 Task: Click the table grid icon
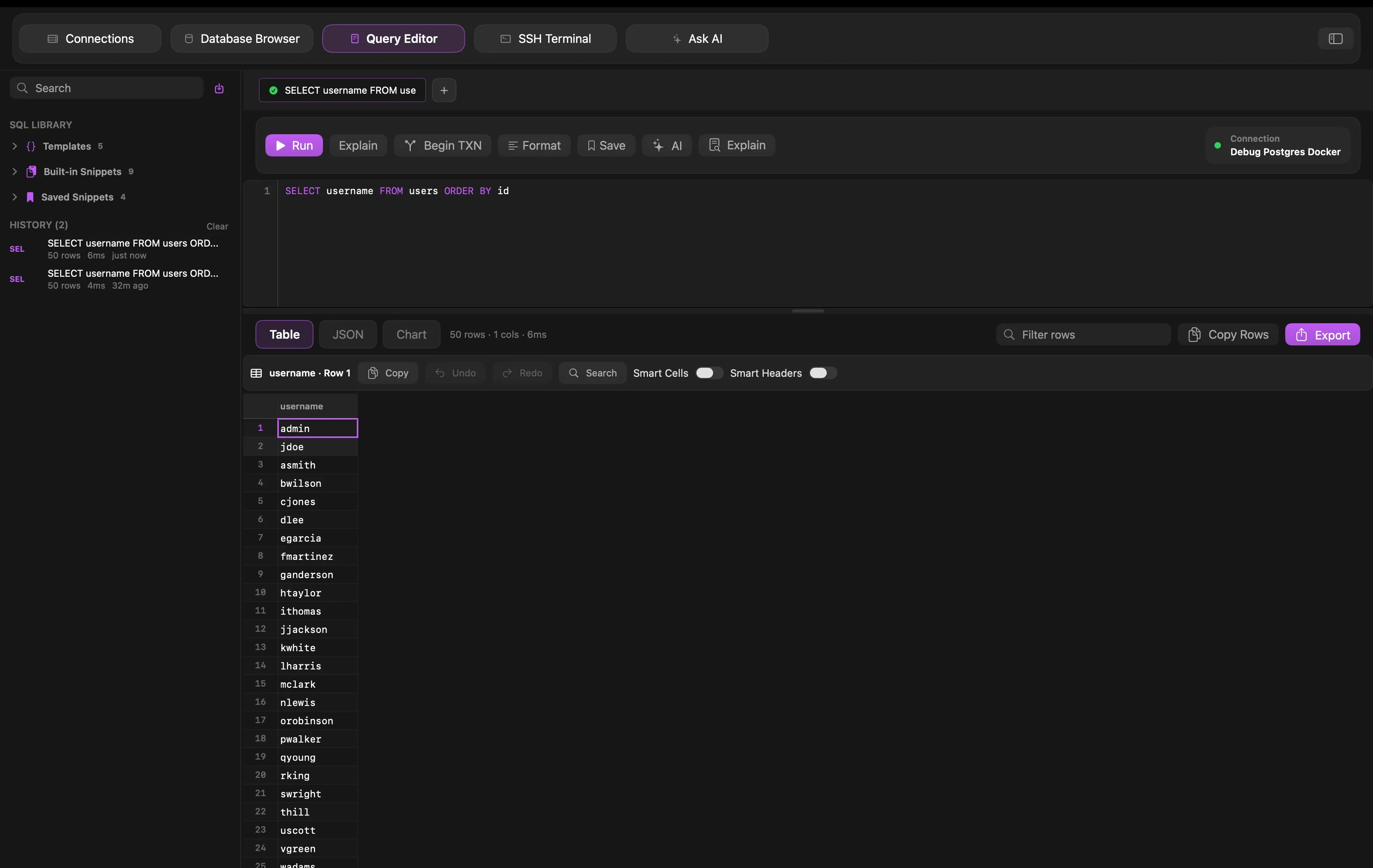(257, 373)
